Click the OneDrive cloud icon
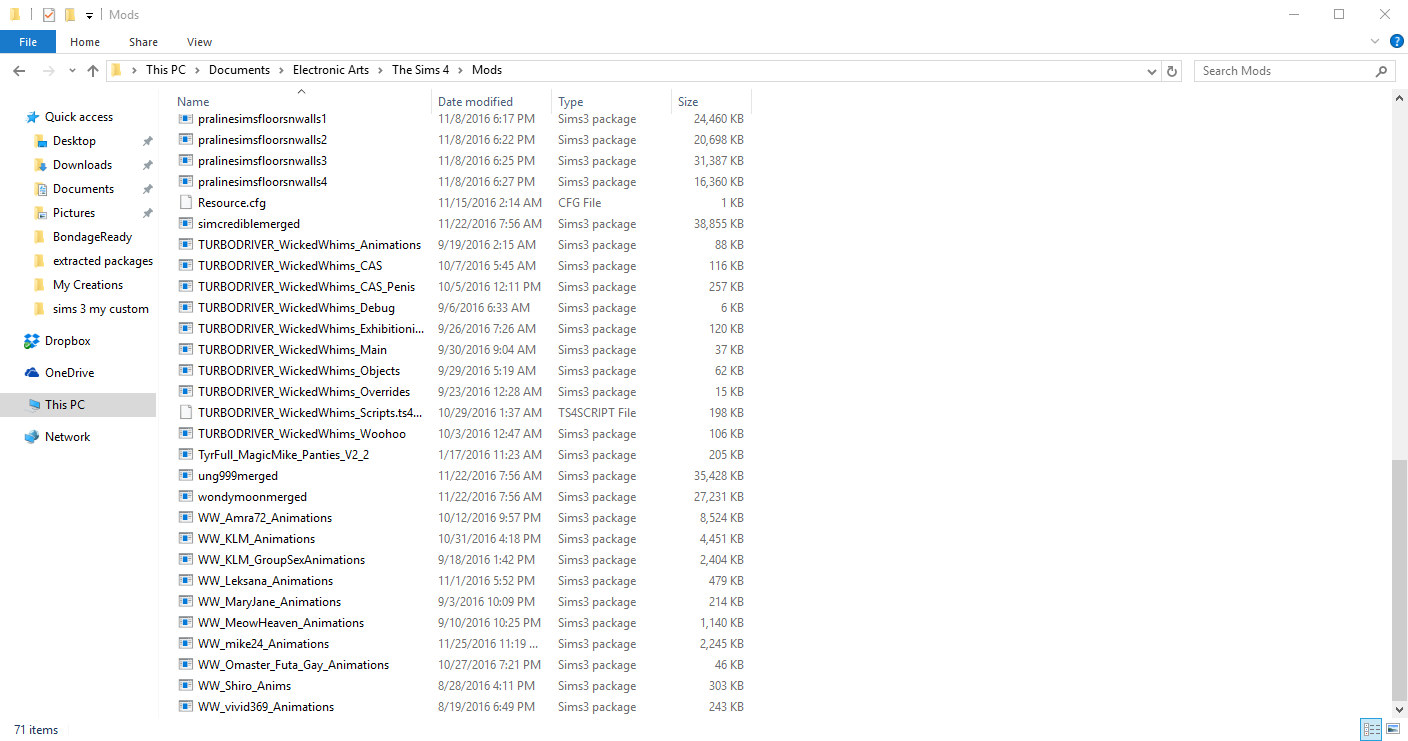1408x741 pixels. pyautogui.click(x=32, y=373)
